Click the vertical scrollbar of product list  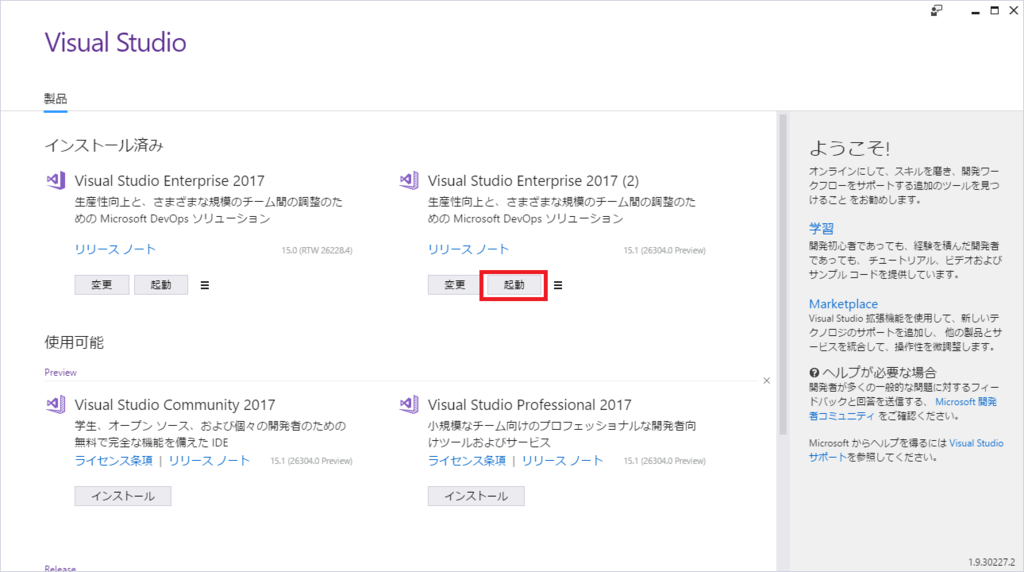click(783, 274)
